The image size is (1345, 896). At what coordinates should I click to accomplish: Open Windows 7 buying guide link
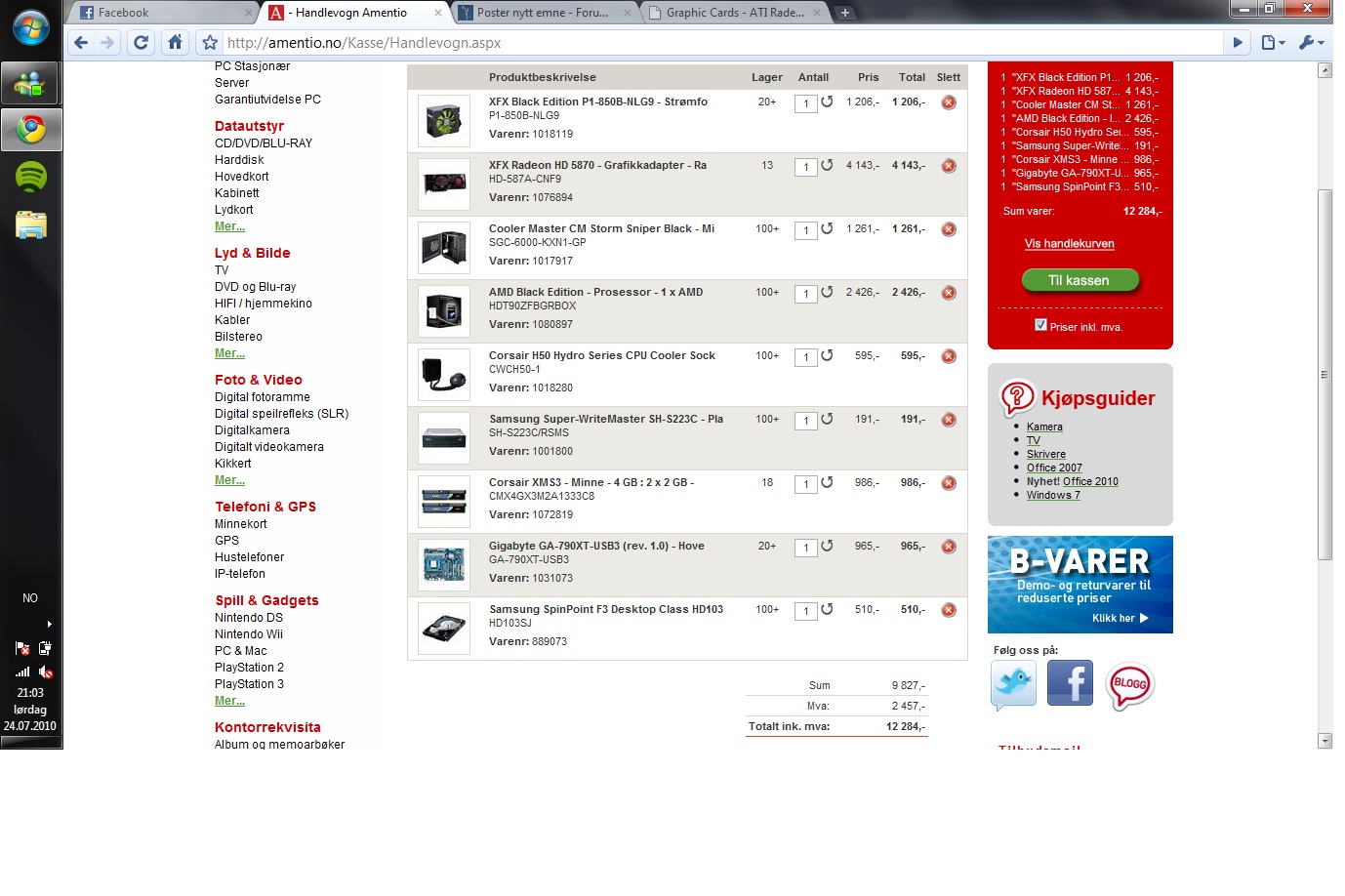(x=1053, y=495)
